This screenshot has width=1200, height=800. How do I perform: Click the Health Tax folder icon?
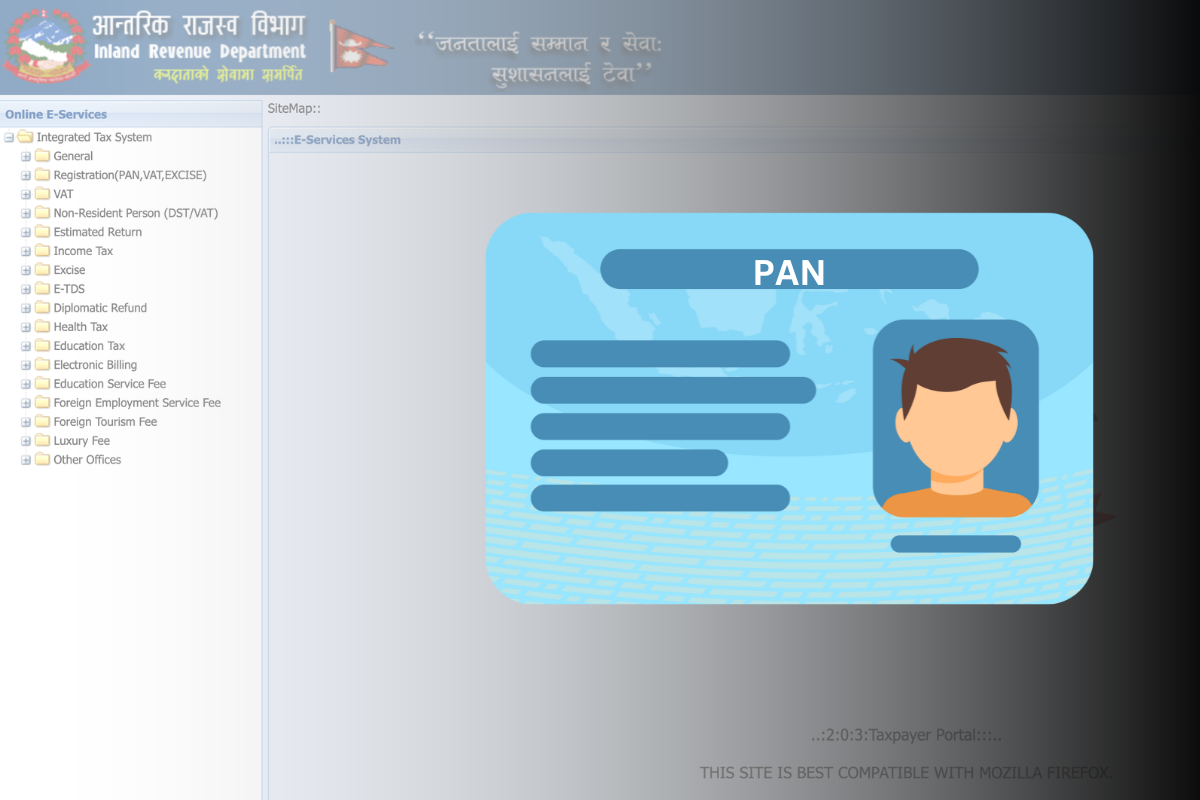(42, 326)
